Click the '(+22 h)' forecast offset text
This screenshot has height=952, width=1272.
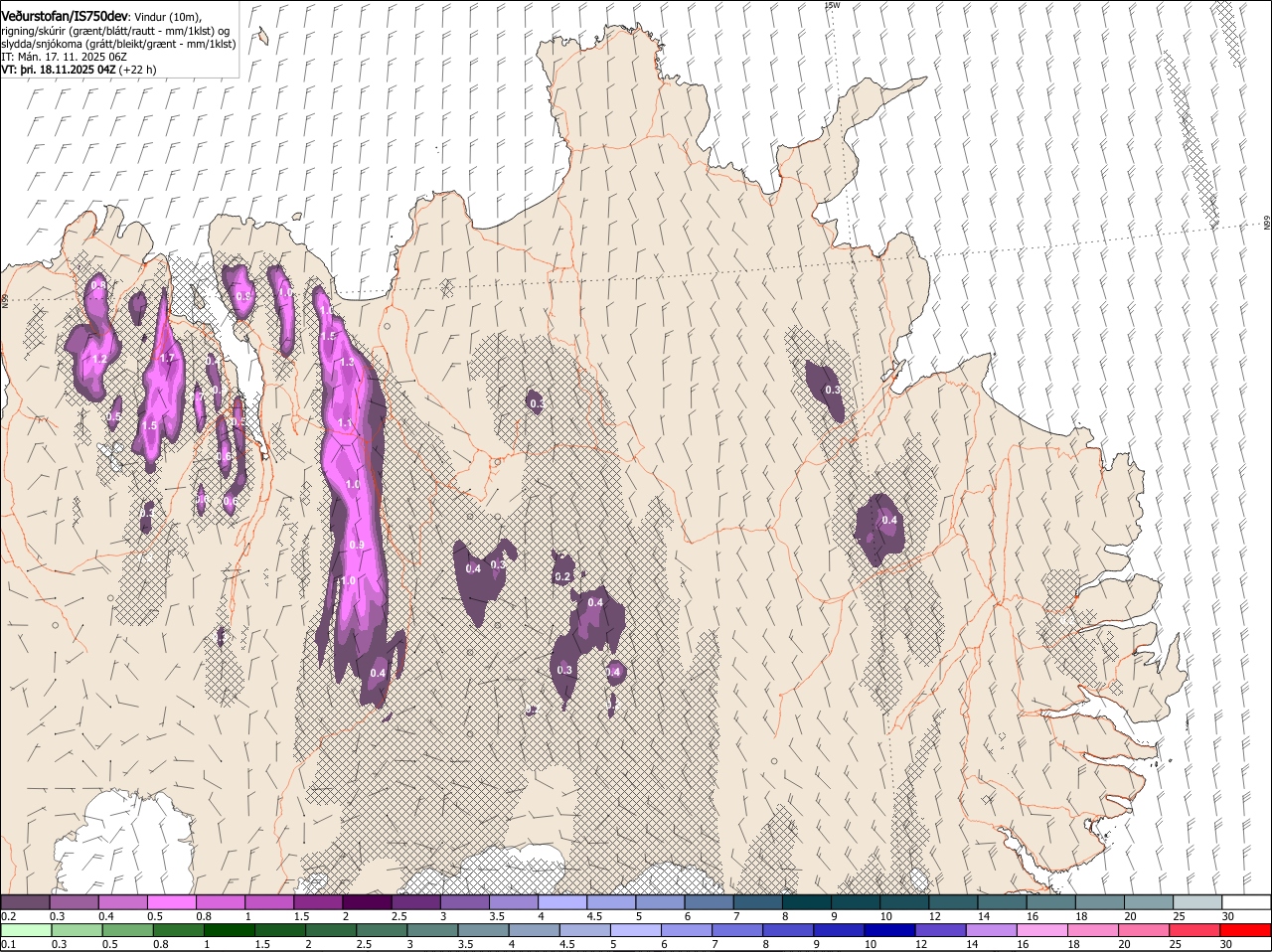pyautogui.click(x=137, y=71)
